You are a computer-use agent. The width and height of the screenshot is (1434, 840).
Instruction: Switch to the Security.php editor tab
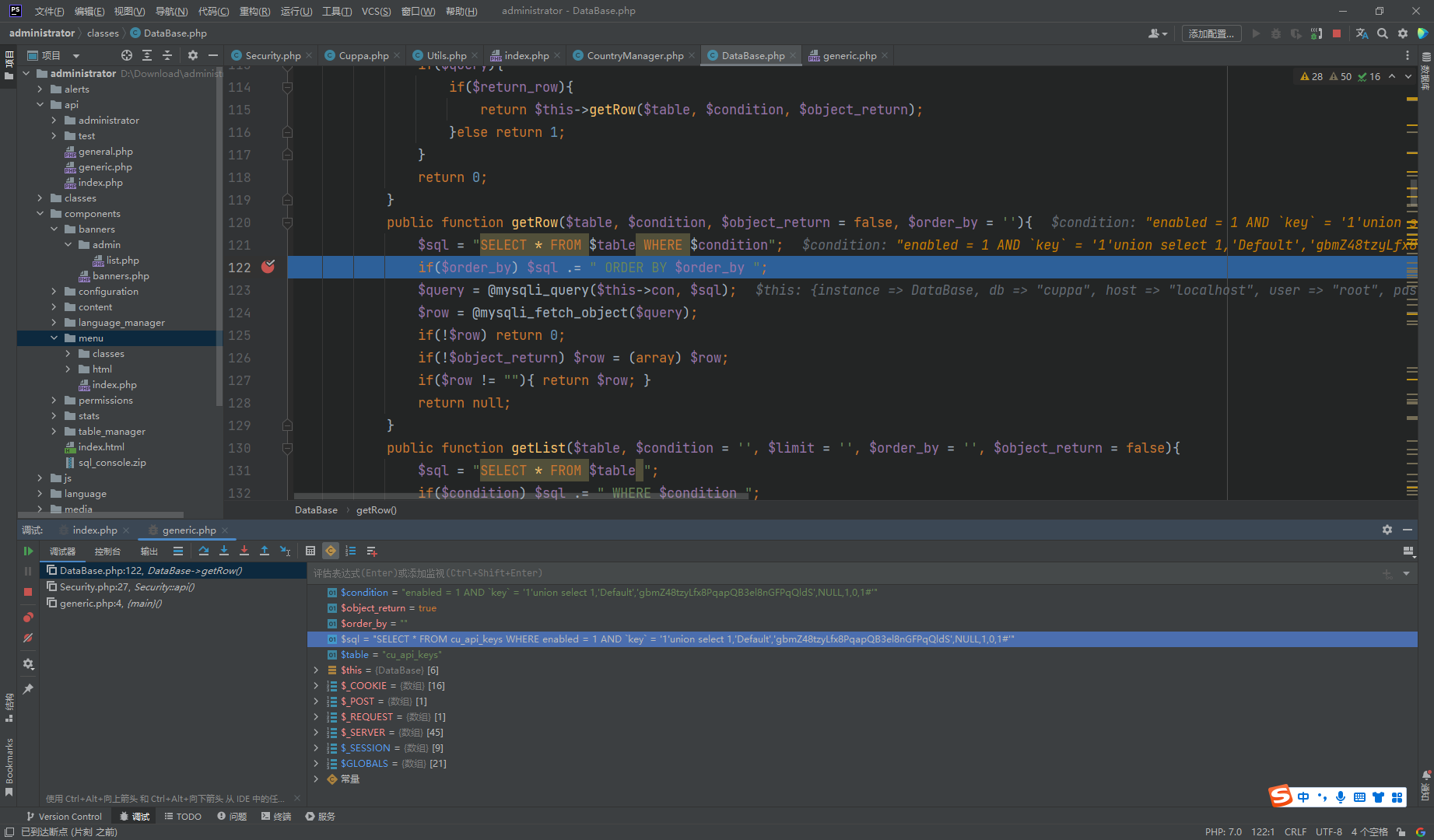(272, 55)
